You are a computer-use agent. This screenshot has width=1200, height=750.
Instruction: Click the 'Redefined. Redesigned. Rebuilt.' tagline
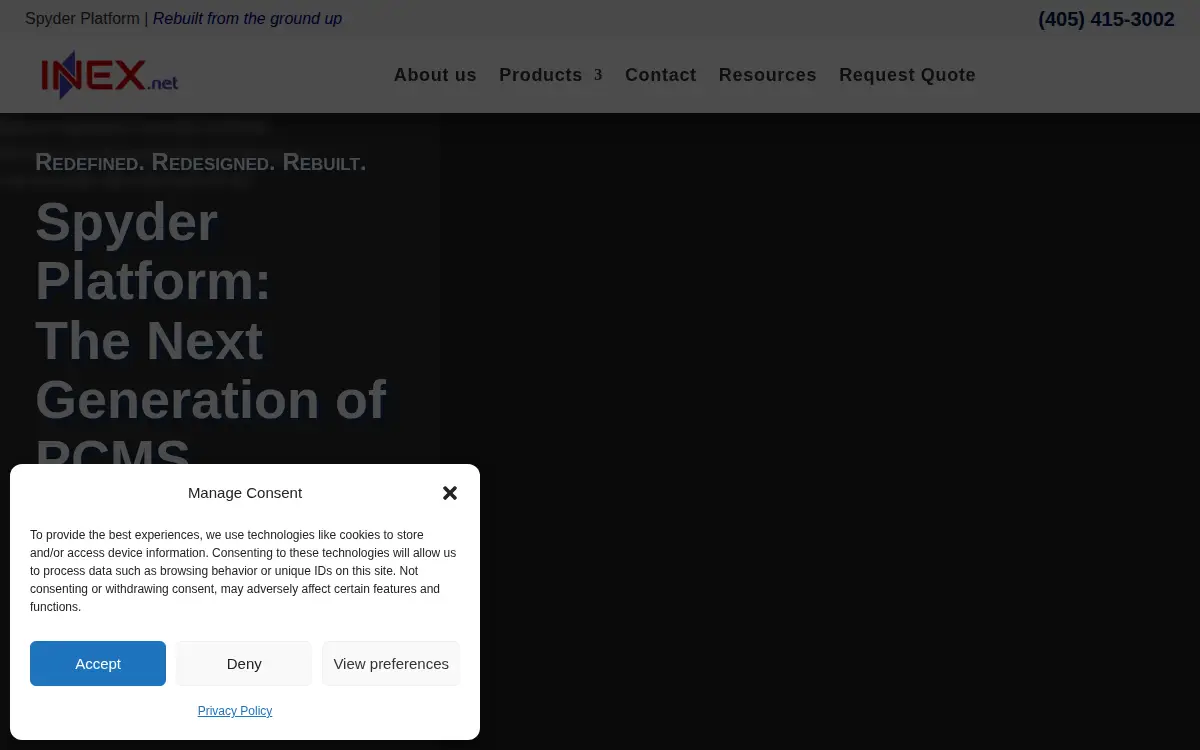(200, 162)
